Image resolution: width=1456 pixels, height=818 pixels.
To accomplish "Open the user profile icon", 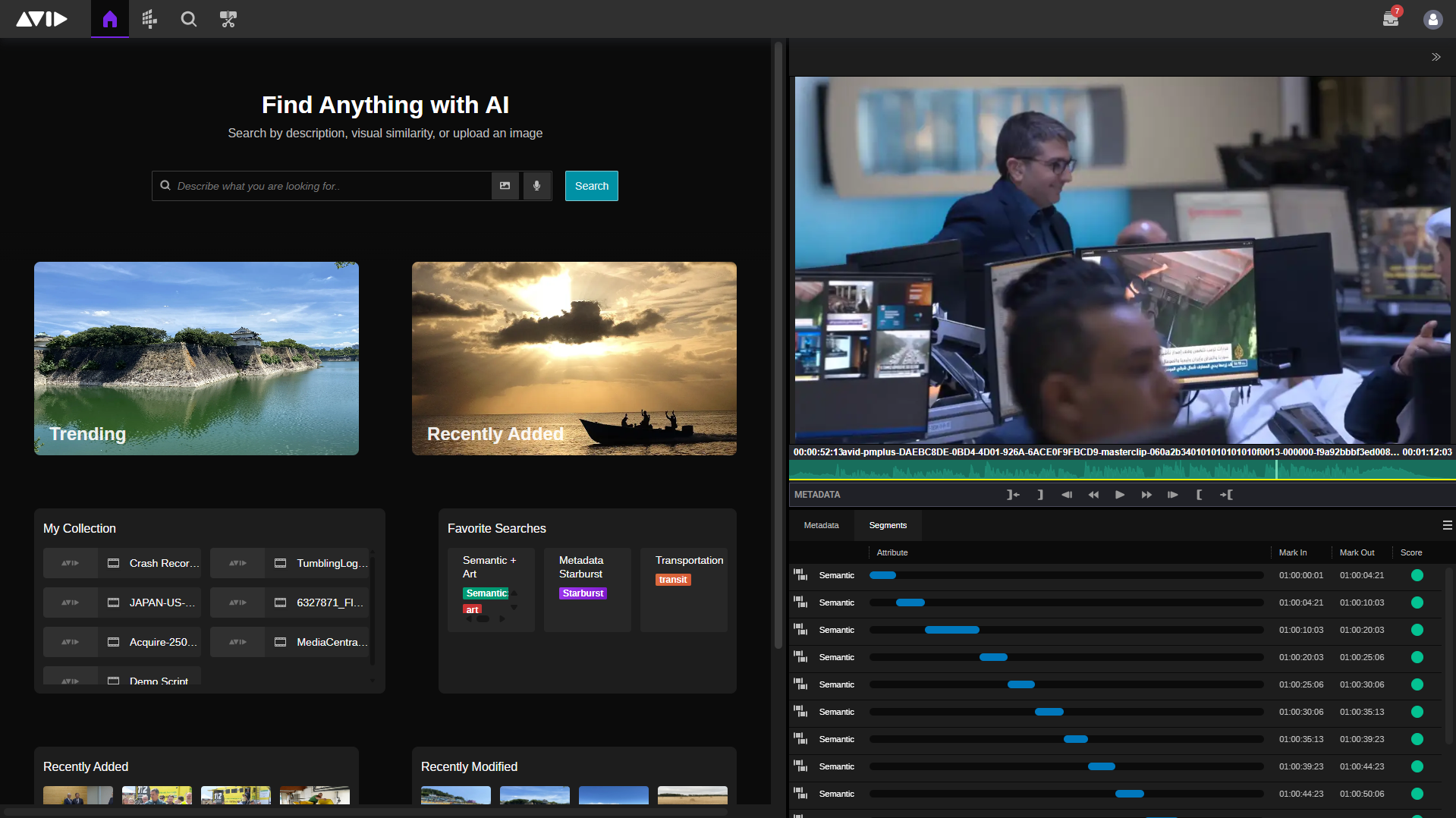I will (x=1432, y=19).
